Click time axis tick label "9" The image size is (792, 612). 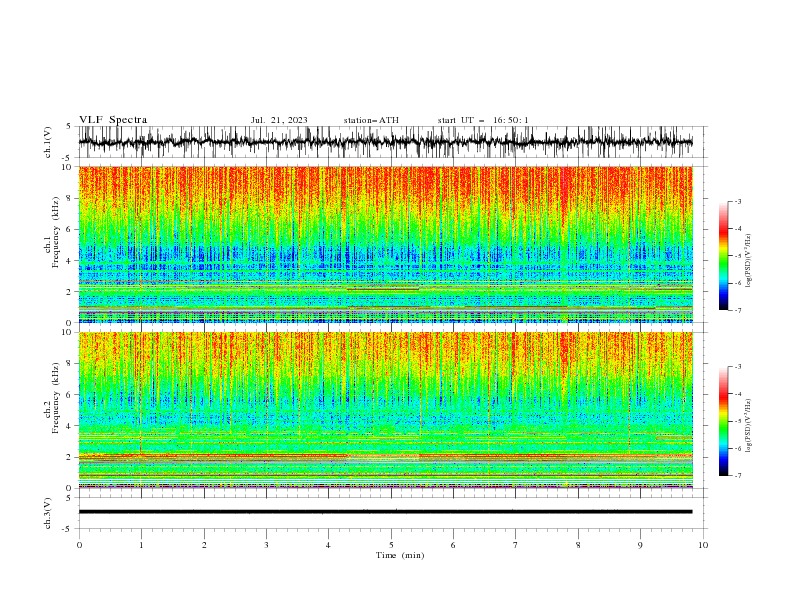[x=640, y=545]
